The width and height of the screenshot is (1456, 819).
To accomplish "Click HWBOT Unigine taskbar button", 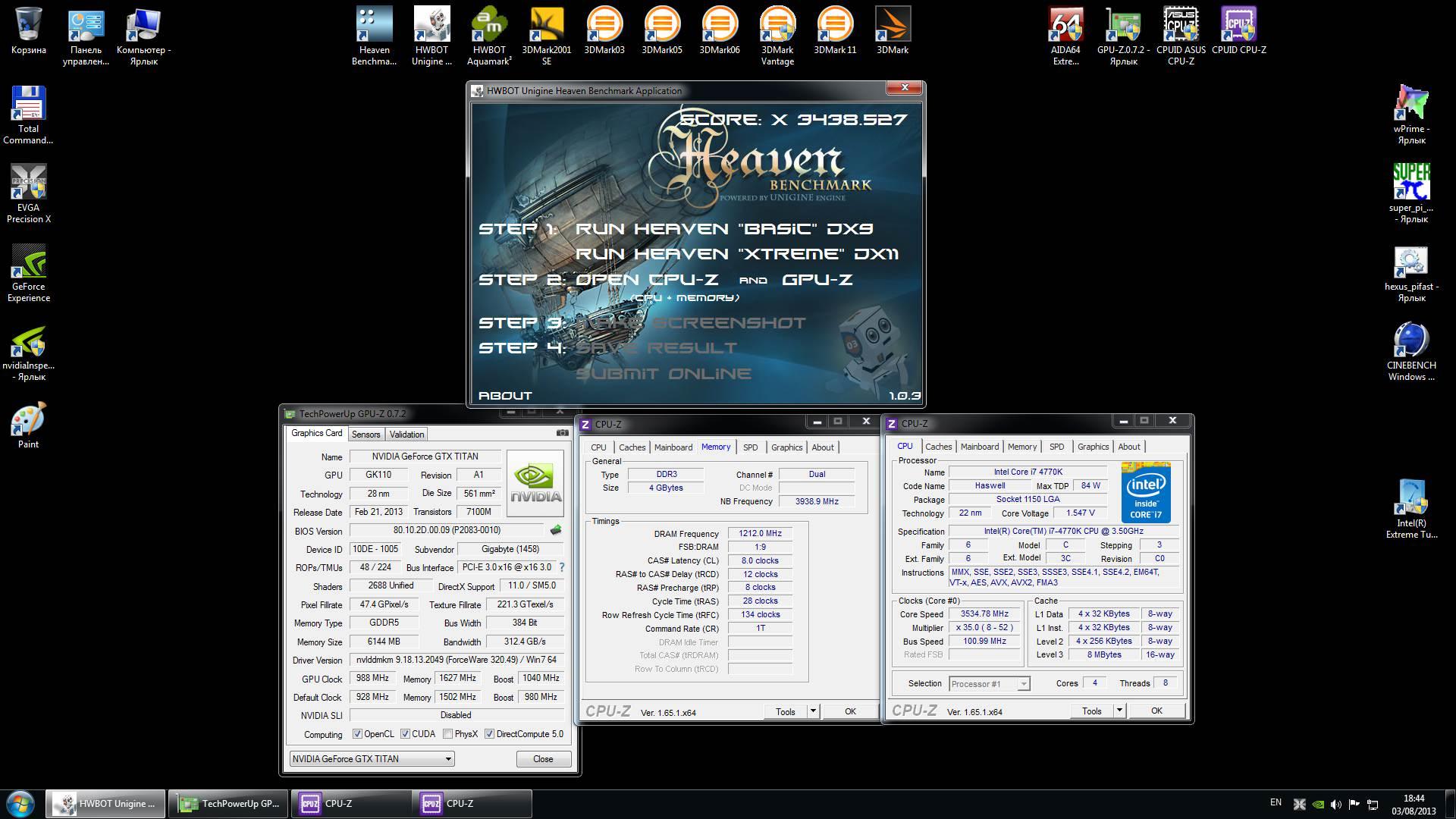I will coord(105,803).
